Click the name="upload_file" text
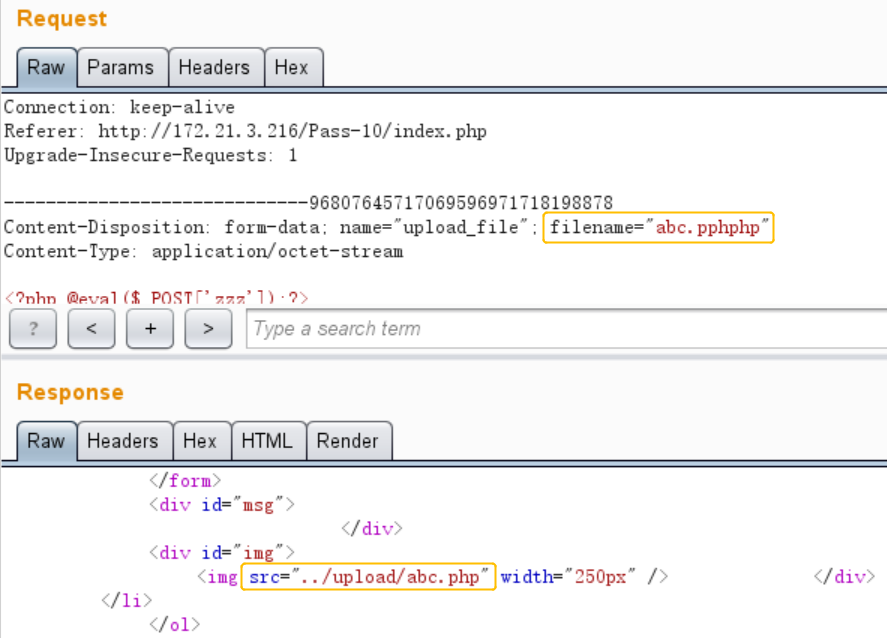Image resolution: width=887 pixels, height=638 pixels. click(x=434, y=227)
